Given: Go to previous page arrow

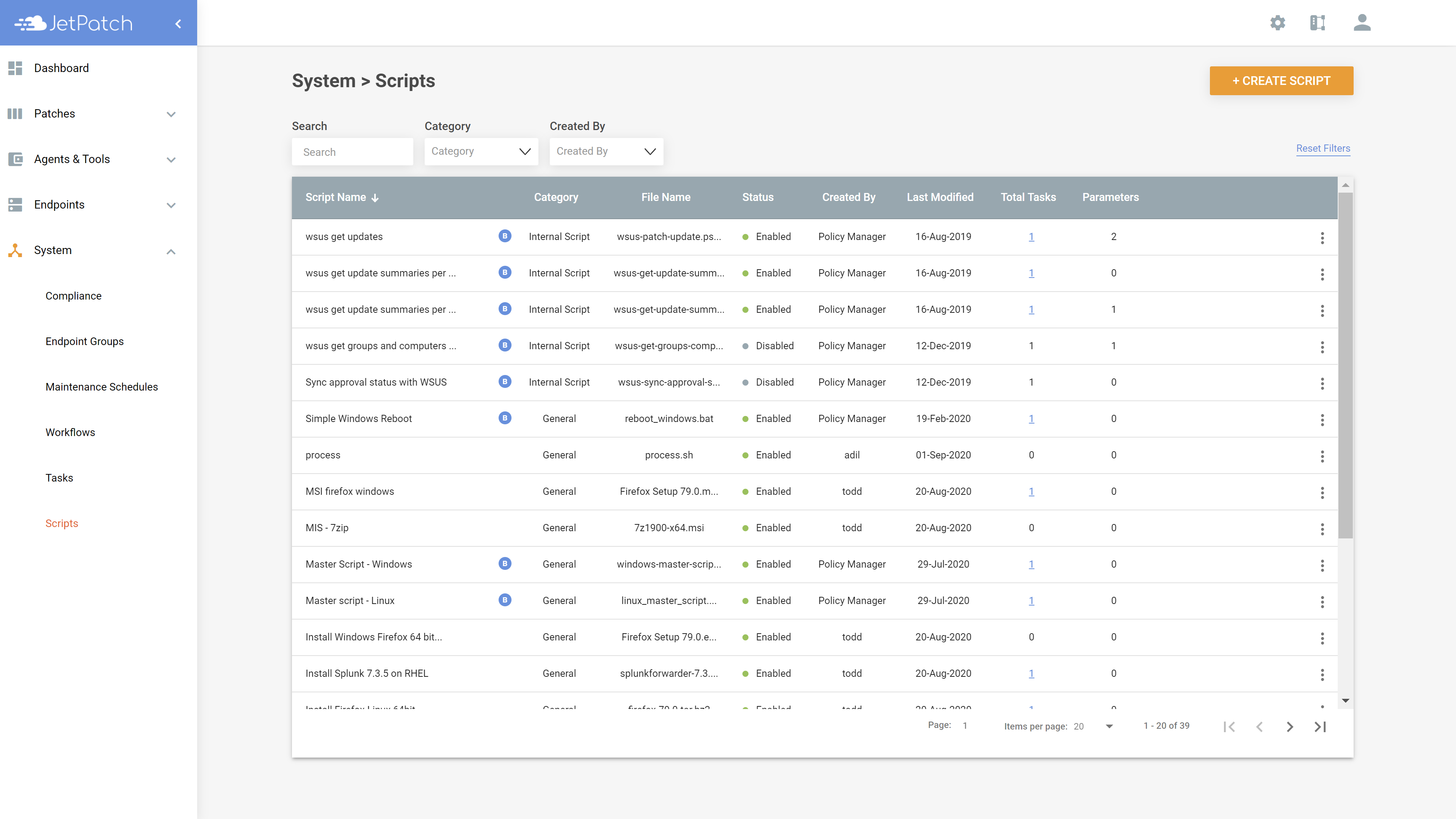Looking at the screenshot, I should pyautogui.click(x=1259, y=727).
